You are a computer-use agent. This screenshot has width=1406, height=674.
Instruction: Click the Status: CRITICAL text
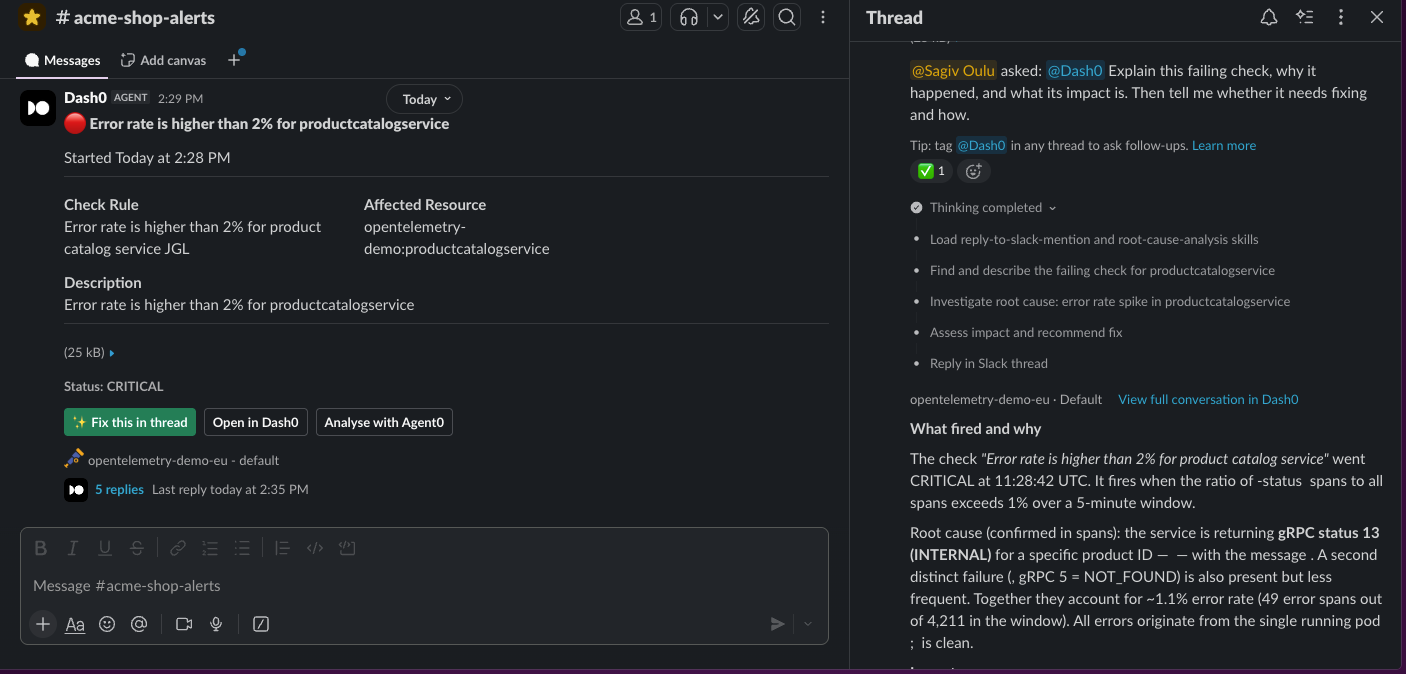[114, 386]
